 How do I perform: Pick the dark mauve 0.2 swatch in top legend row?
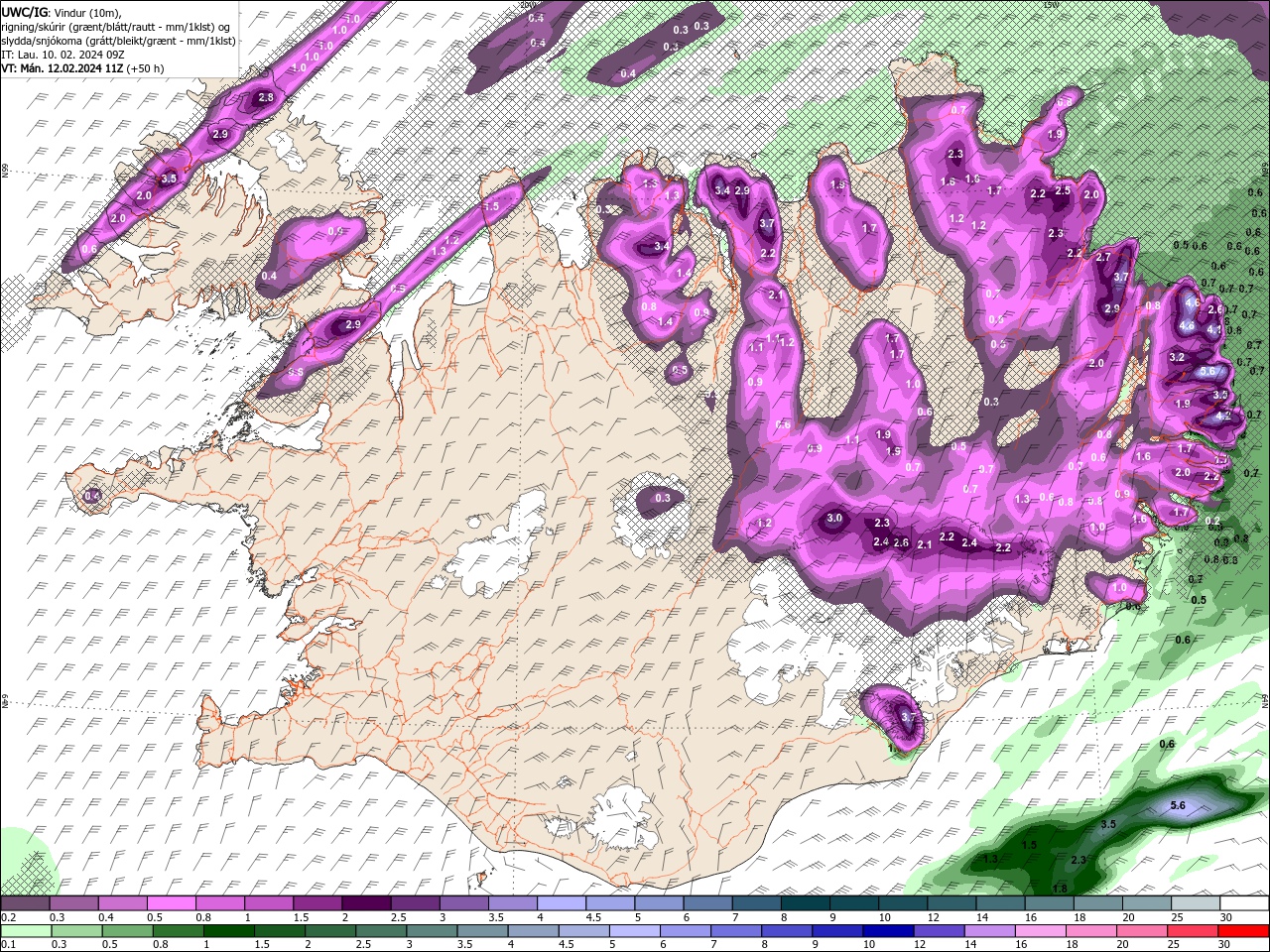pos(25,903)
